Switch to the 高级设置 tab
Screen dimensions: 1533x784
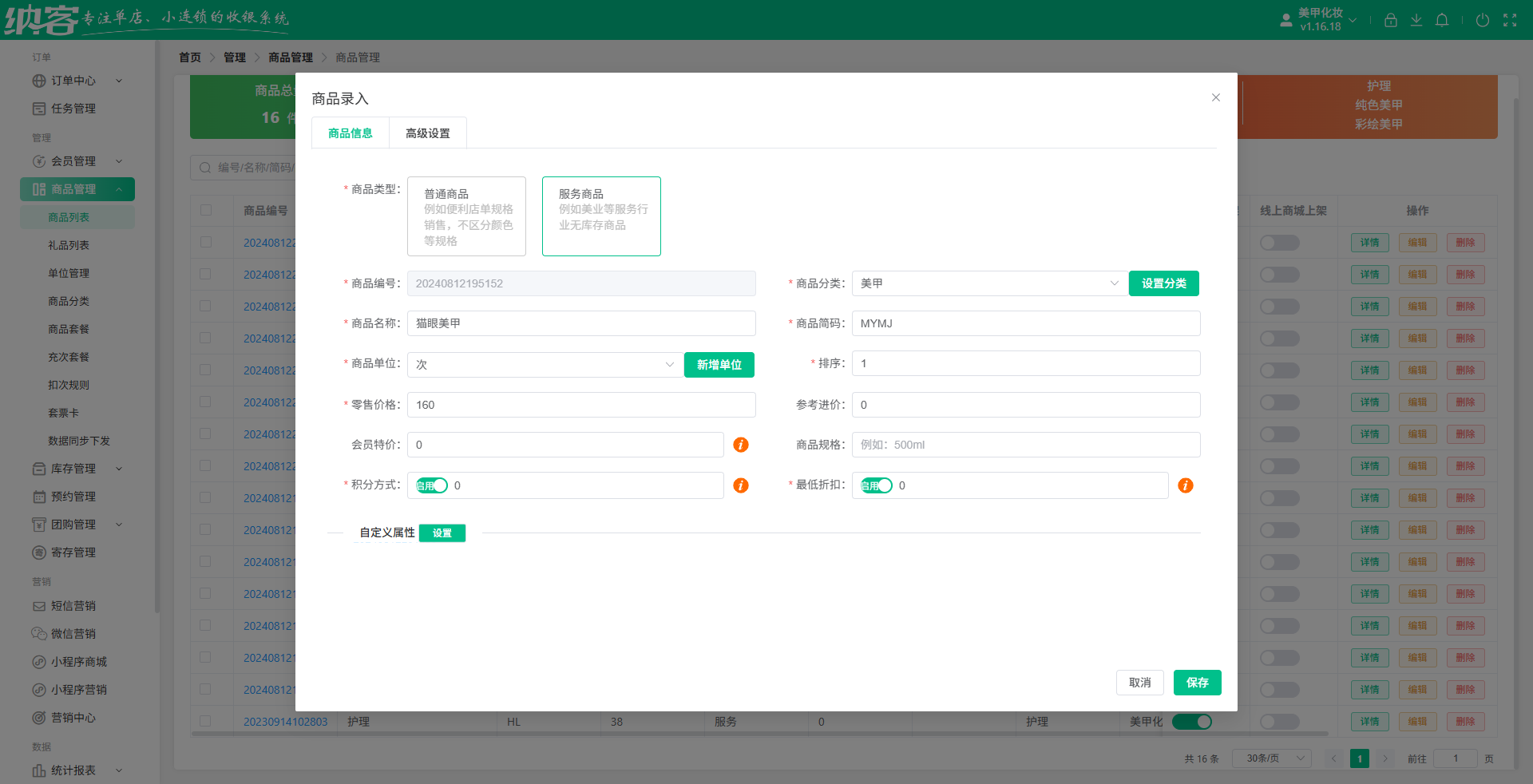click(427, 133)
